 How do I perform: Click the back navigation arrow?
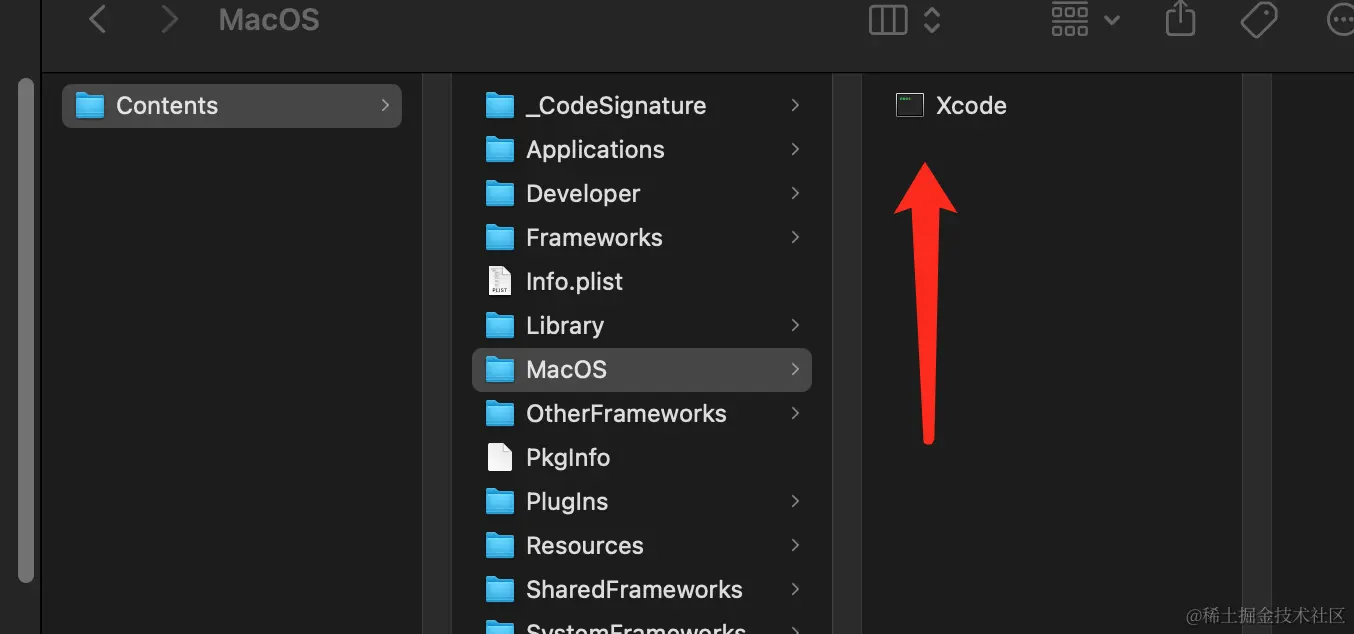pos(96,19)
